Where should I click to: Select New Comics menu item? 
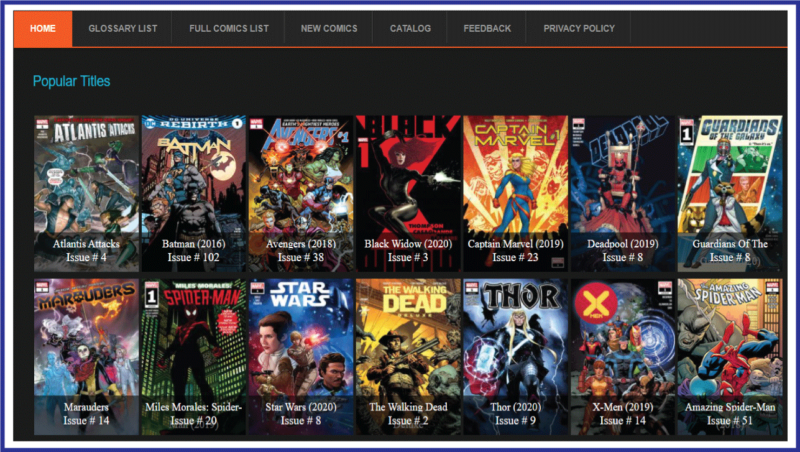(x=329, y=29)
